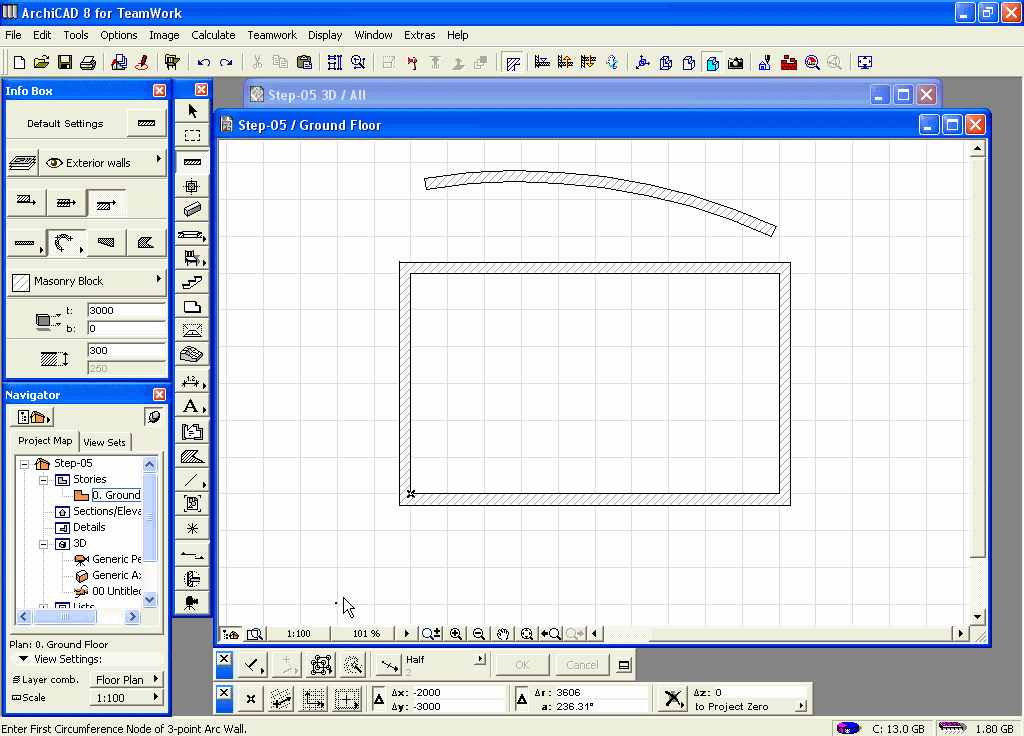Screen dimensions: 1024x736
Task: Toggle the delta x relative coordinate button
Action: point(380,698)
